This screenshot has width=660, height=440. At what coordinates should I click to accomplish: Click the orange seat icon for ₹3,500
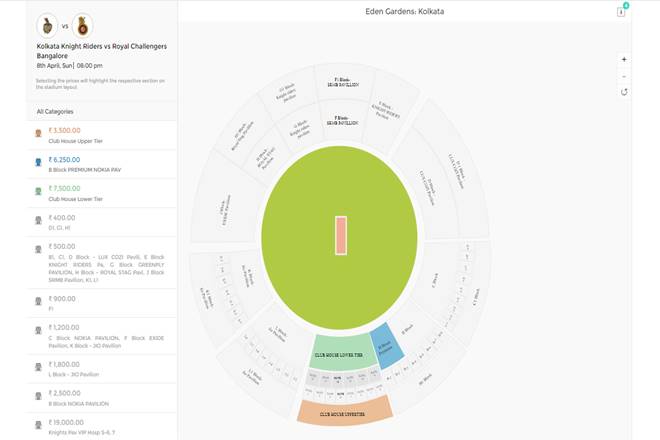[x=38, y=133]
